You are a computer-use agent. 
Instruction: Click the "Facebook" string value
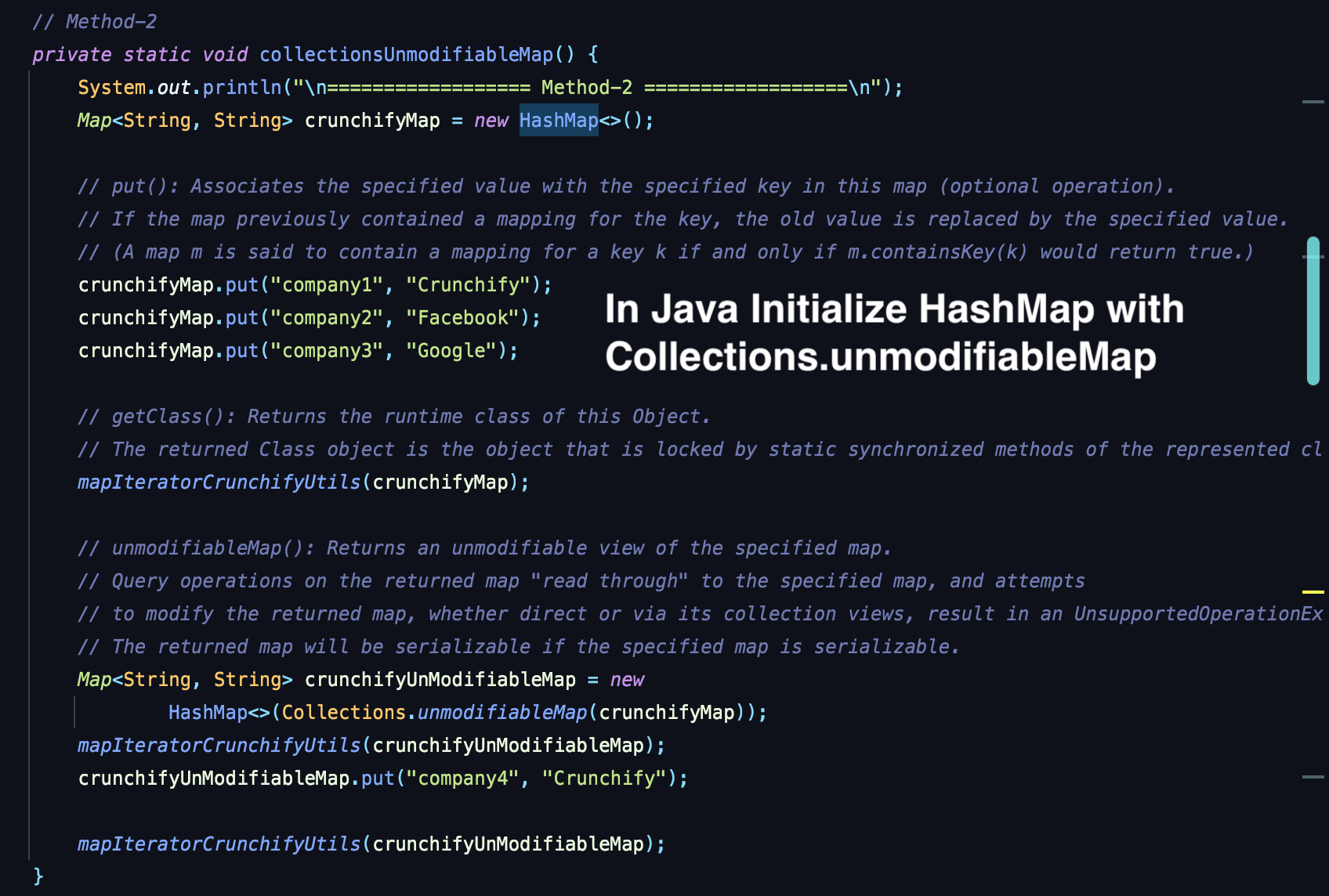462,318
